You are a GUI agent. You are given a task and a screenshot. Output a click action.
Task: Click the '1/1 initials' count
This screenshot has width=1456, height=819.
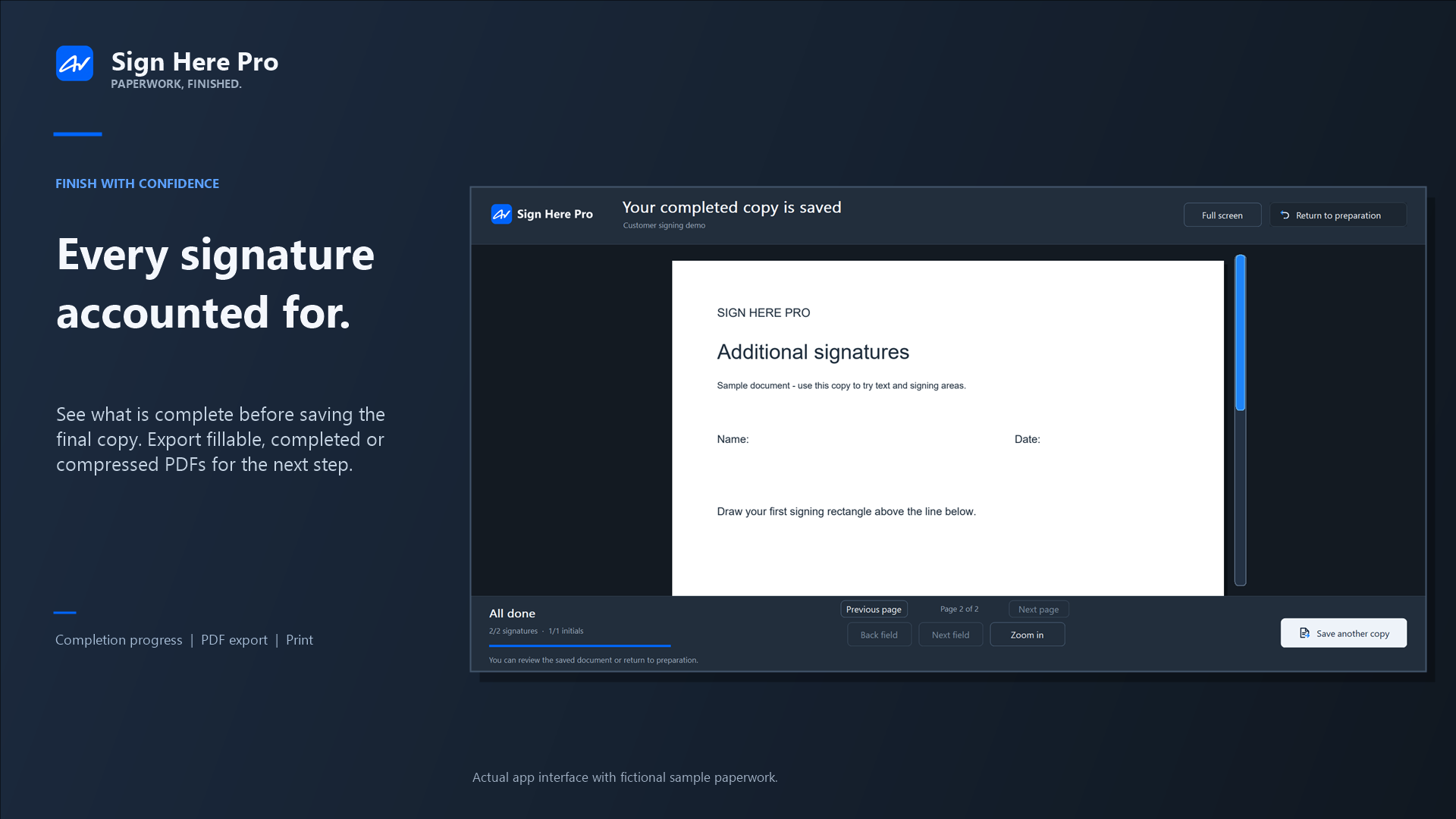[x=566, y=631]
